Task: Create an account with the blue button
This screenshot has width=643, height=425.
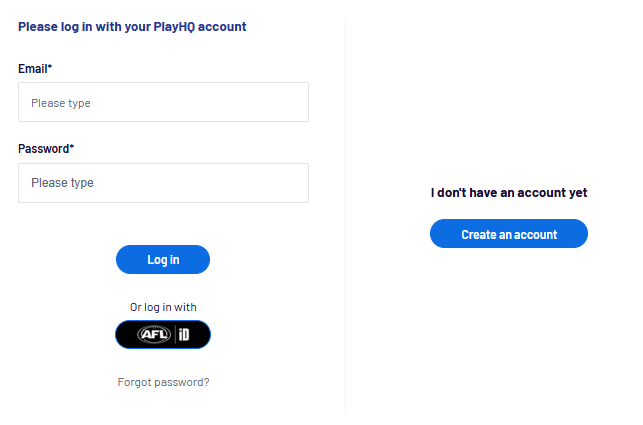Action: point(508,234)
